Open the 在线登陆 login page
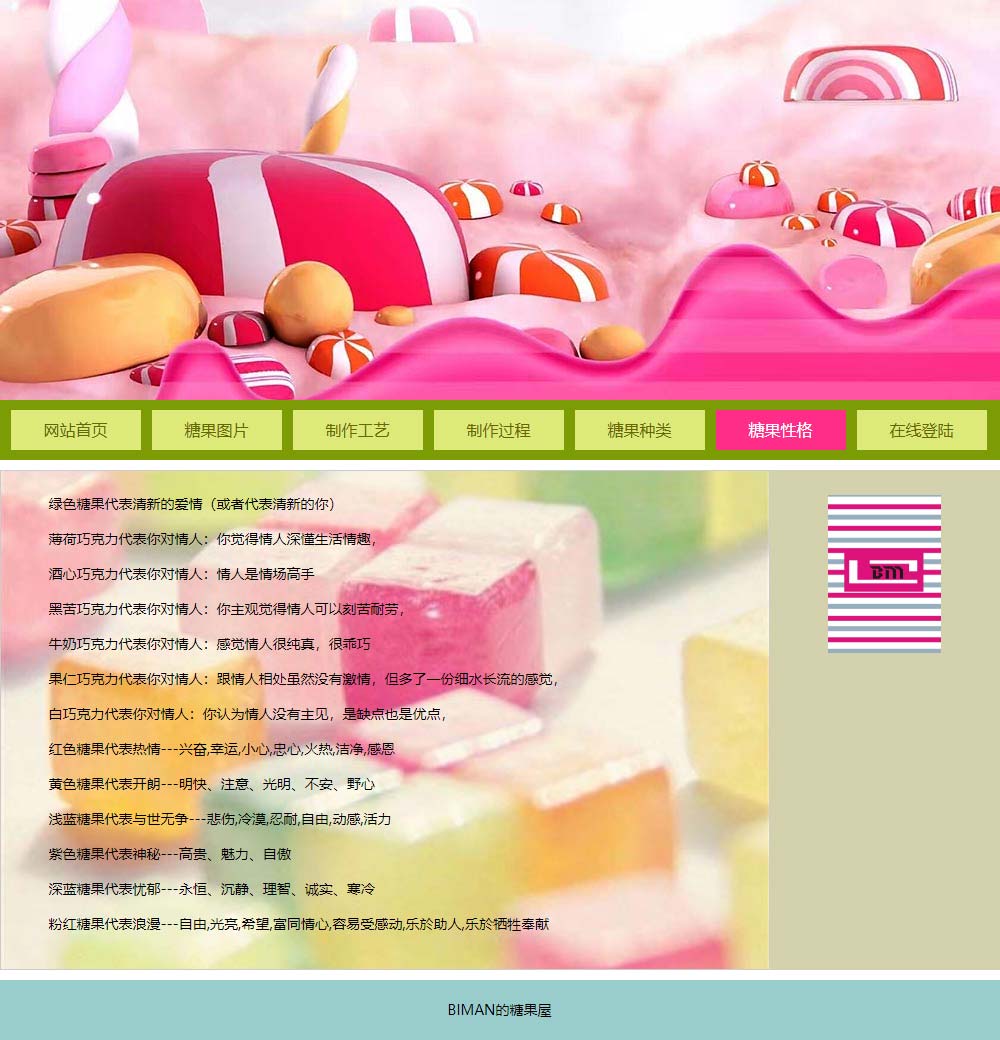The width and height of the screenshot is (1000, 1040). click(x=922, y=430)
